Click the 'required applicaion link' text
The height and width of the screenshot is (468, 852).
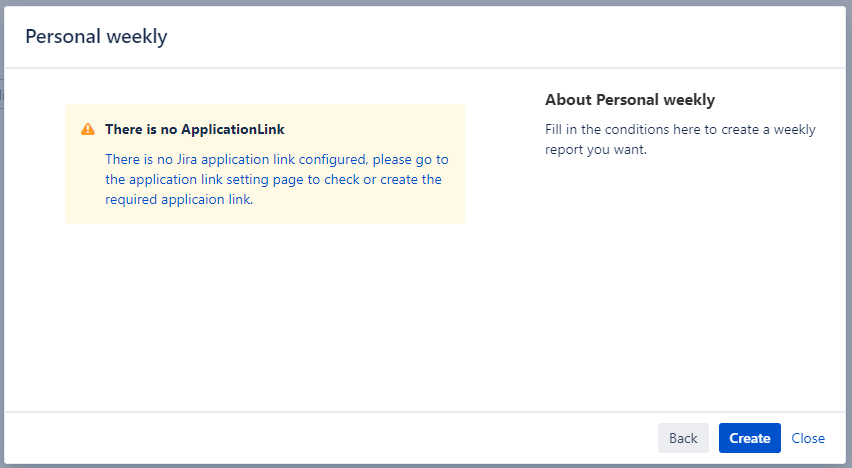click(x=178, y=199)
